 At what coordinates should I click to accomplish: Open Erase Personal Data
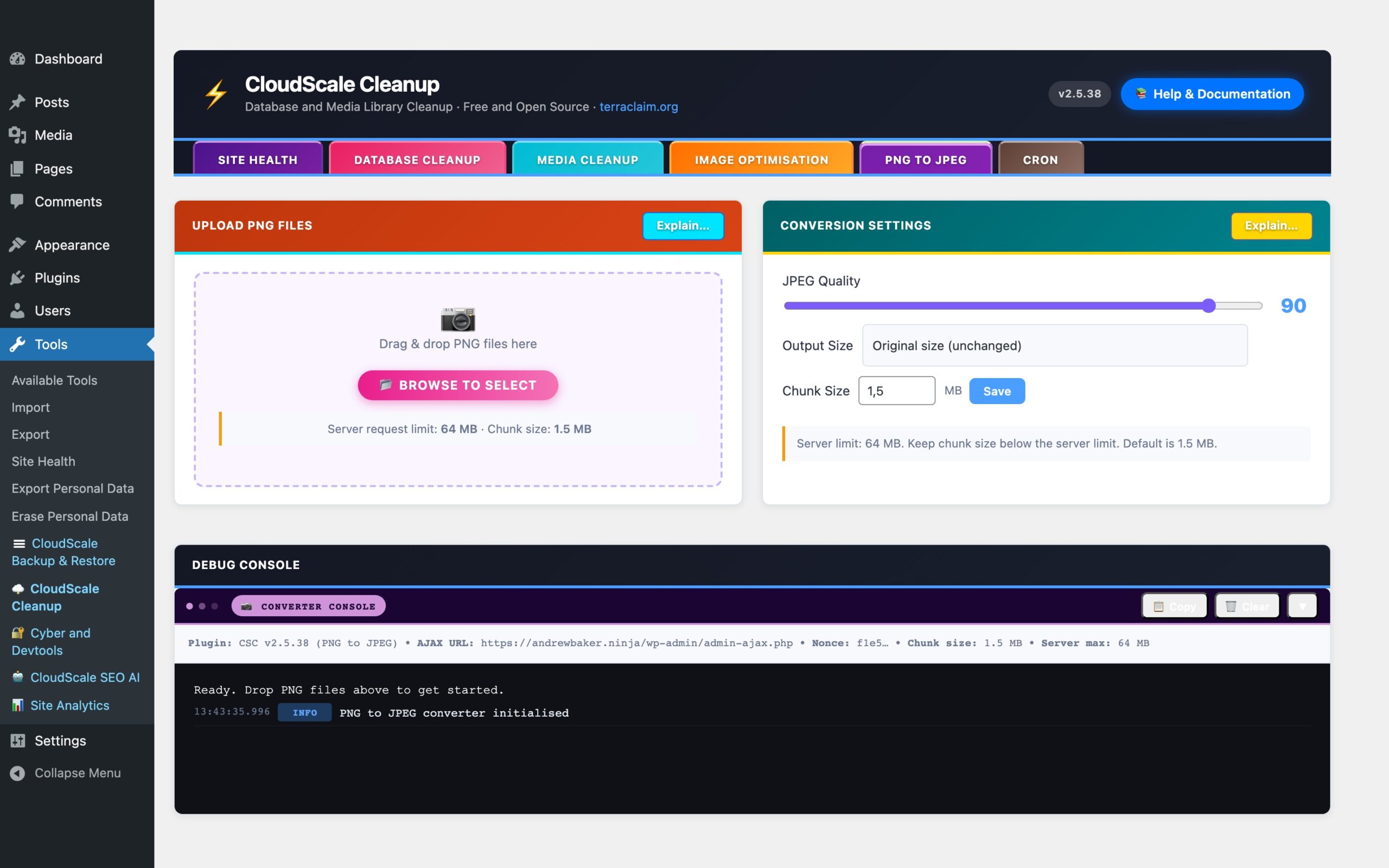tap(69, 515)
